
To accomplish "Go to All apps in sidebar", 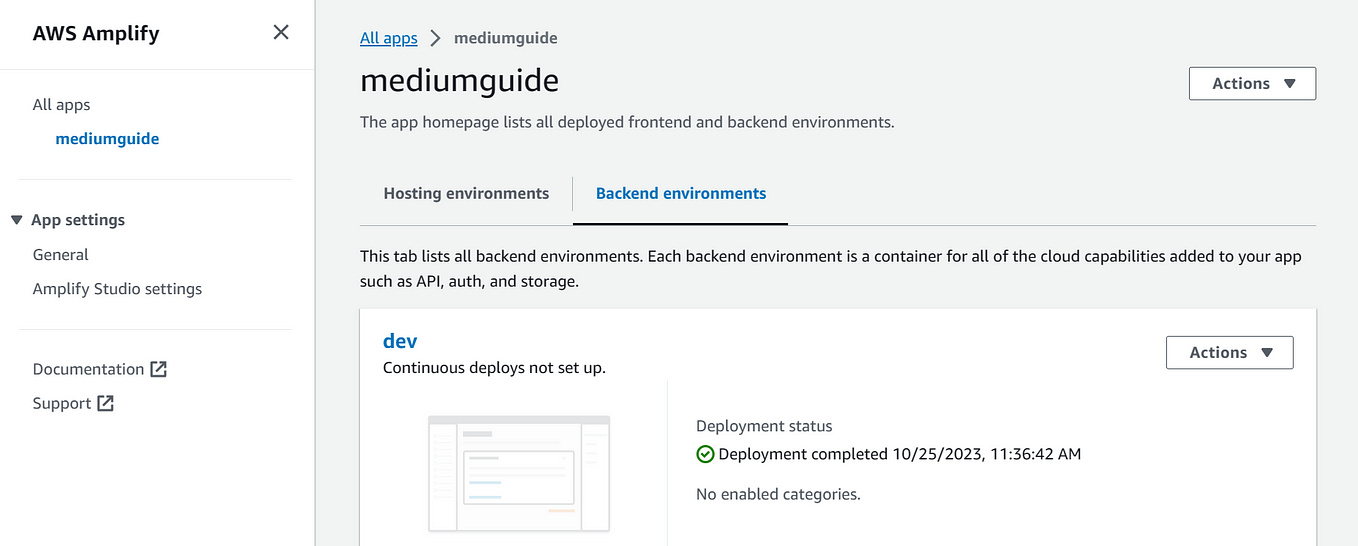I will pyautogui.click(x=61, y=105).
